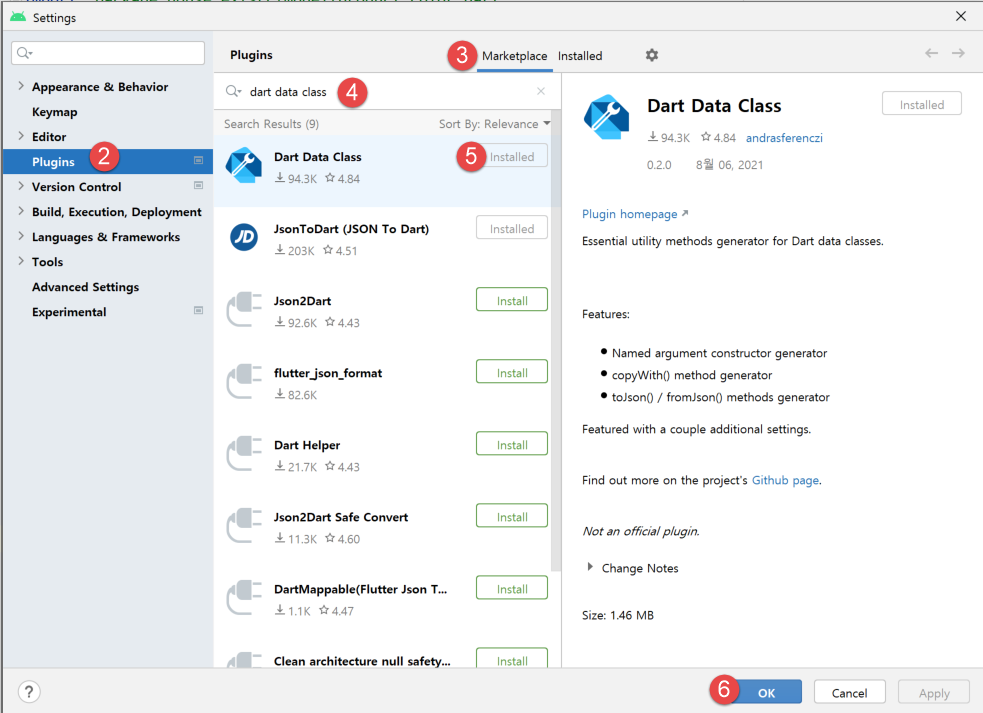Open the Plugin homepage link
This screenshot has height=713, width=983.
tap(634, 214)
